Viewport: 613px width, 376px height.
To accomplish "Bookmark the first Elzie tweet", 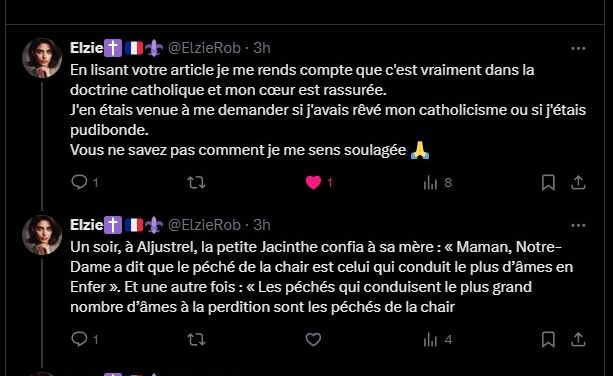I will click(548, 183).
